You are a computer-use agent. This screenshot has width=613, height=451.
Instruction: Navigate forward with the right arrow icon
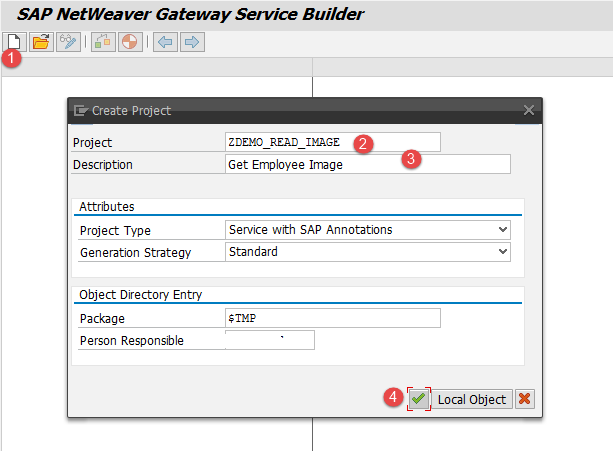pos(191,42)
